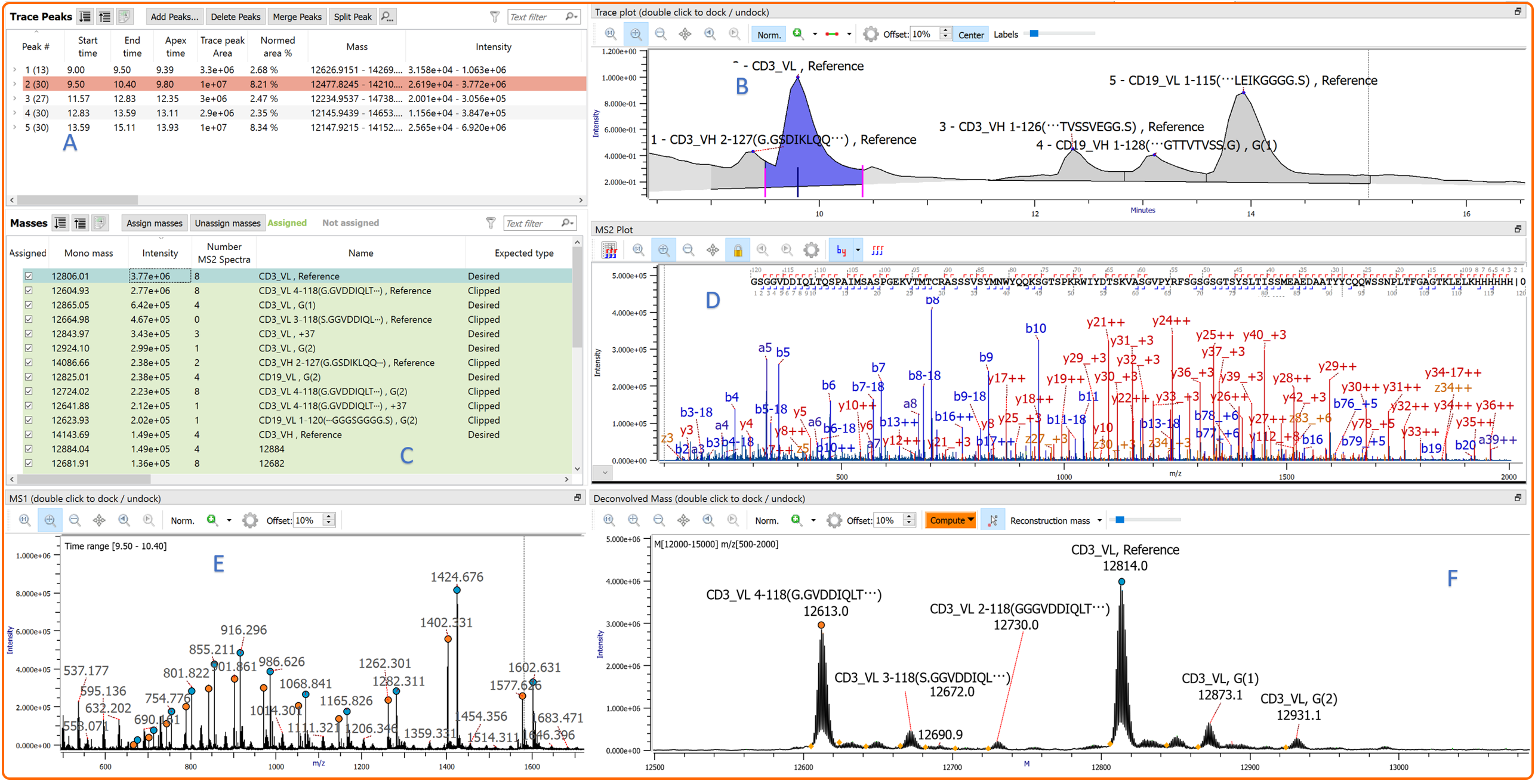Select the MS2 Plot pan tool
The width and height of the screenshot is (1538, 784).
(x=713, y=250)
